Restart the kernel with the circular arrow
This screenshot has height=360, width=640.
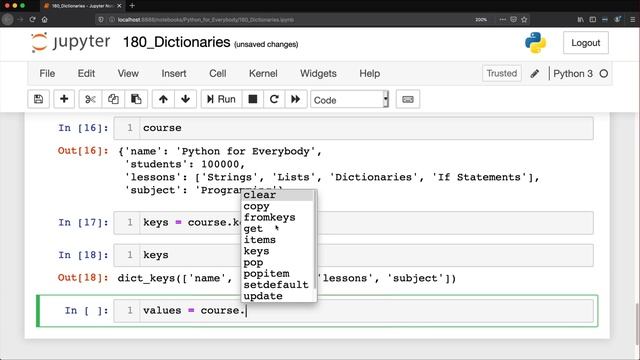pos(274,99)
